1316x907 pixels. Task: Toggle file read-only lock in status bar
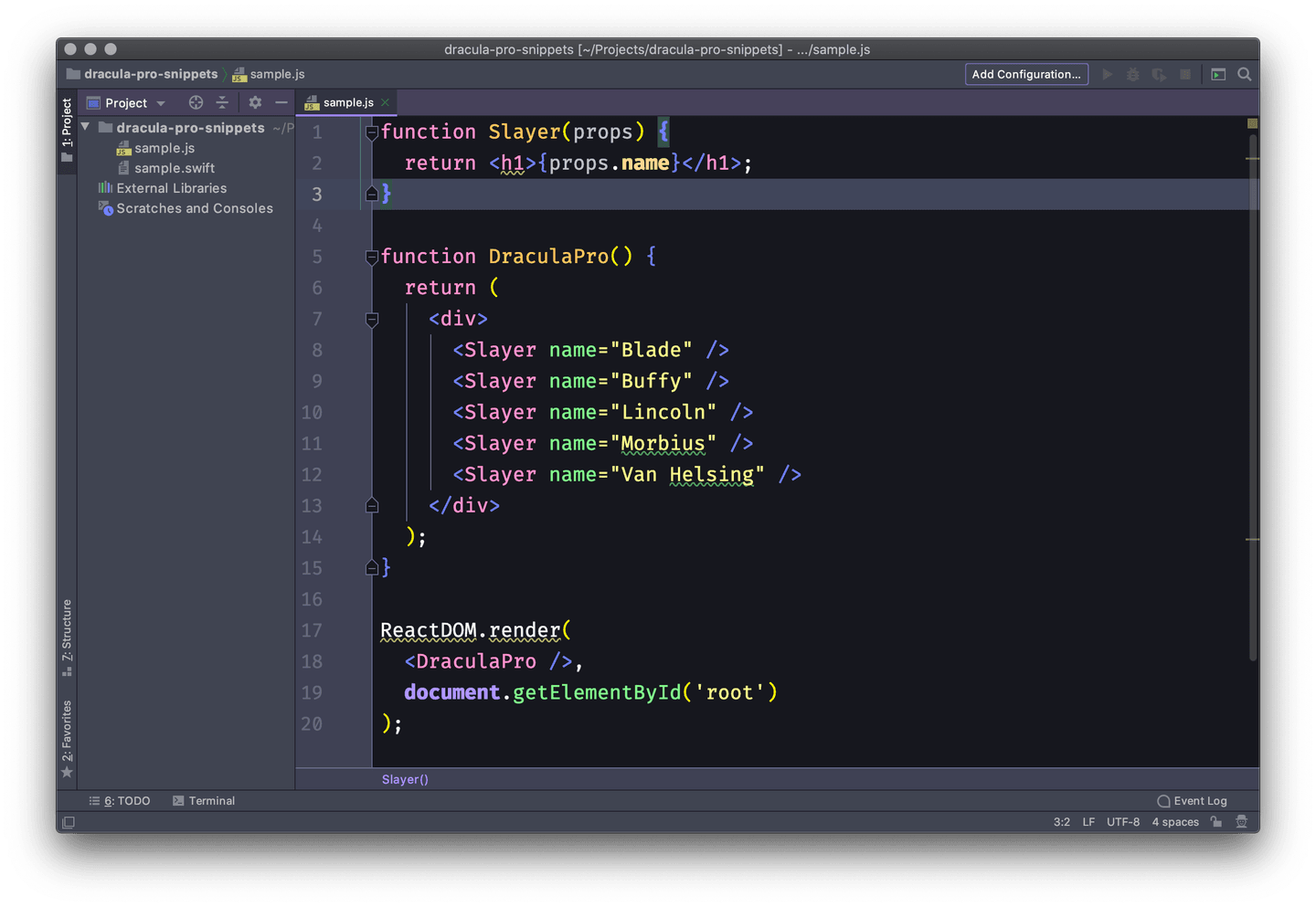(x=1215, y=821)
